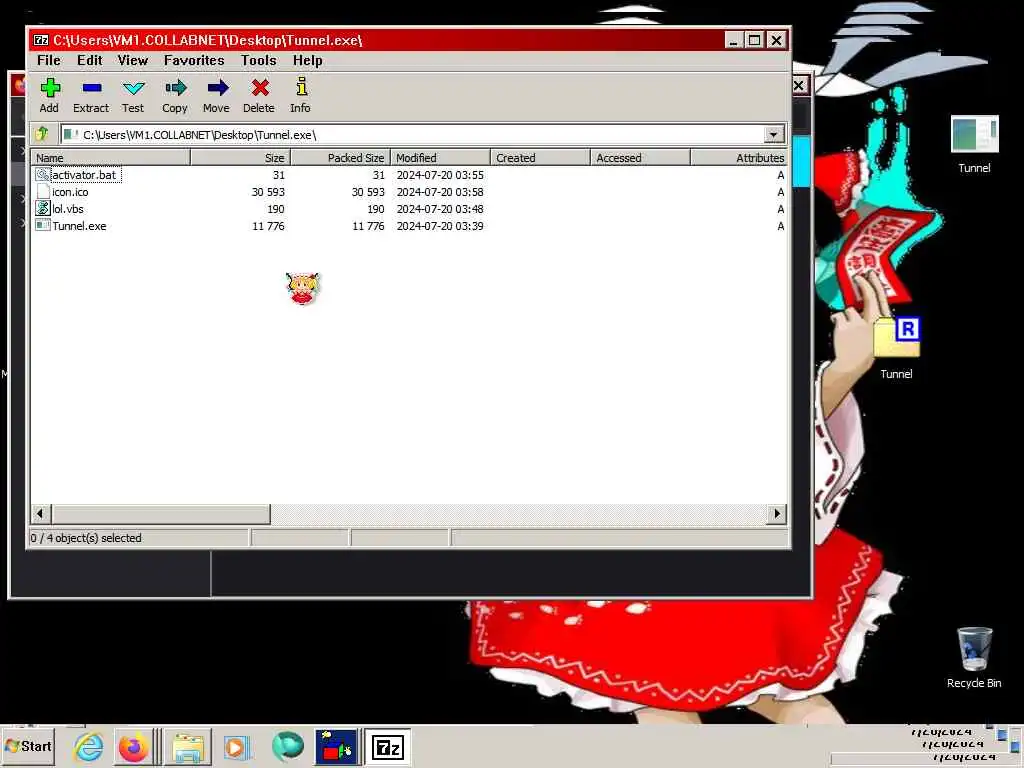This screenshot has height=768, width=1024.
Task: Select the Tunnel.exe file name
Action: coord(79,226)
